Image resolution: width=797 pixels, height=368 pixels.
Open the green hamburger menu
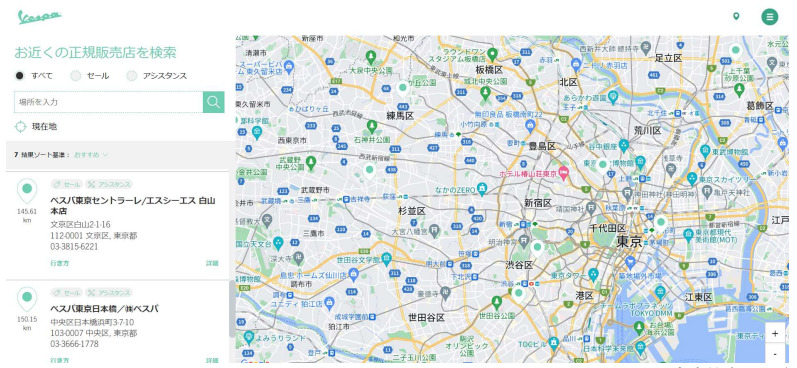(770, 17)
